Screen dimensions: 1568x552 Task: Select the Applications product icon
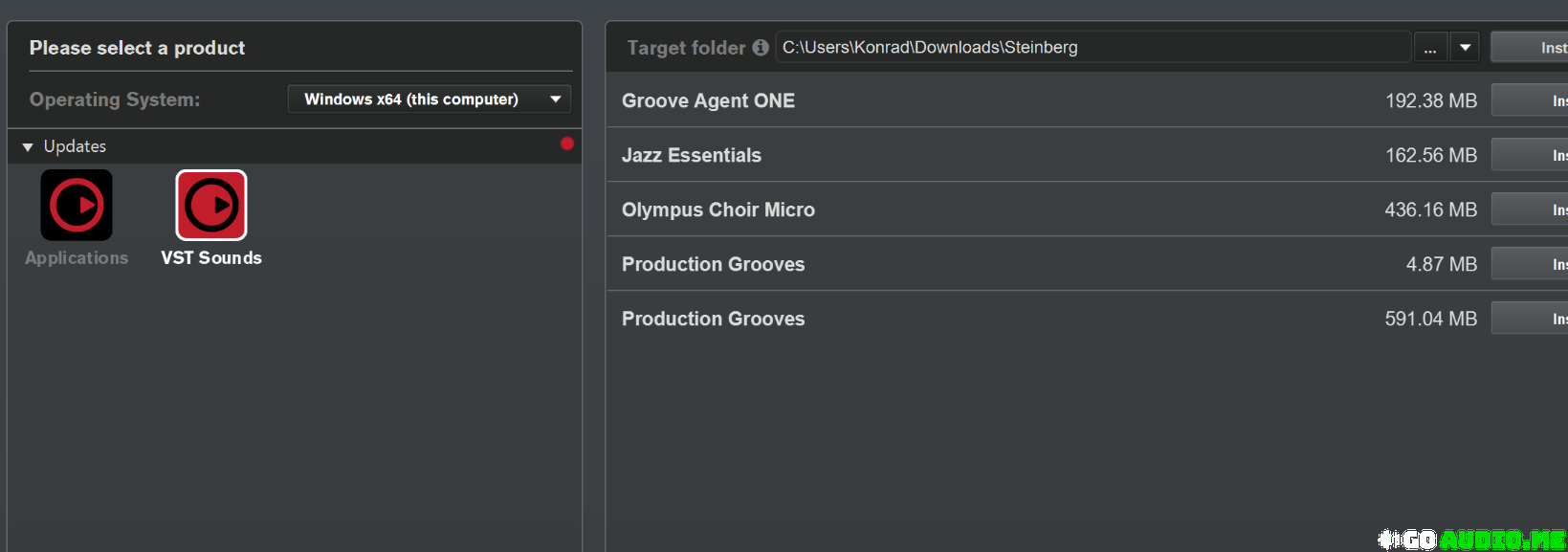click(77, 205)
